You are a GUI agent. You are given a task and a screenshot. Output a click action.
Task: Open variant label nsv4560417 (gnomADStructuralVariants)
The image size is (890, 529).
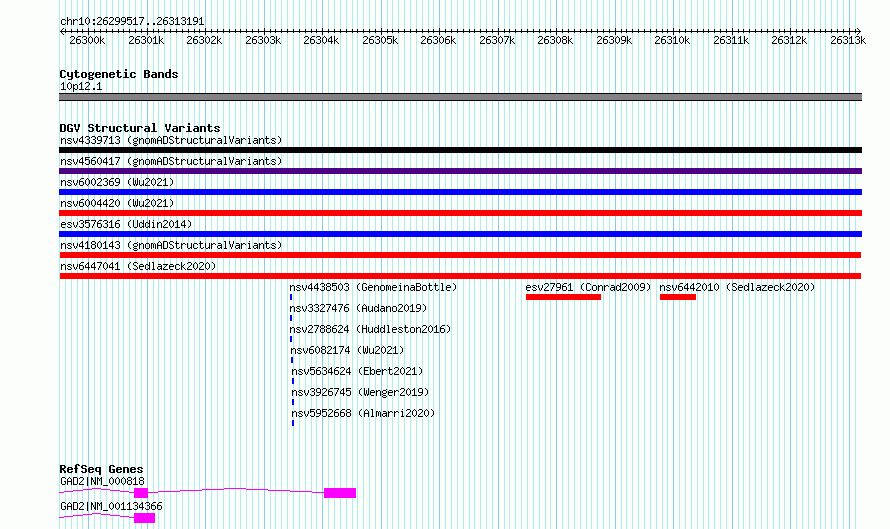pos(171,161)
